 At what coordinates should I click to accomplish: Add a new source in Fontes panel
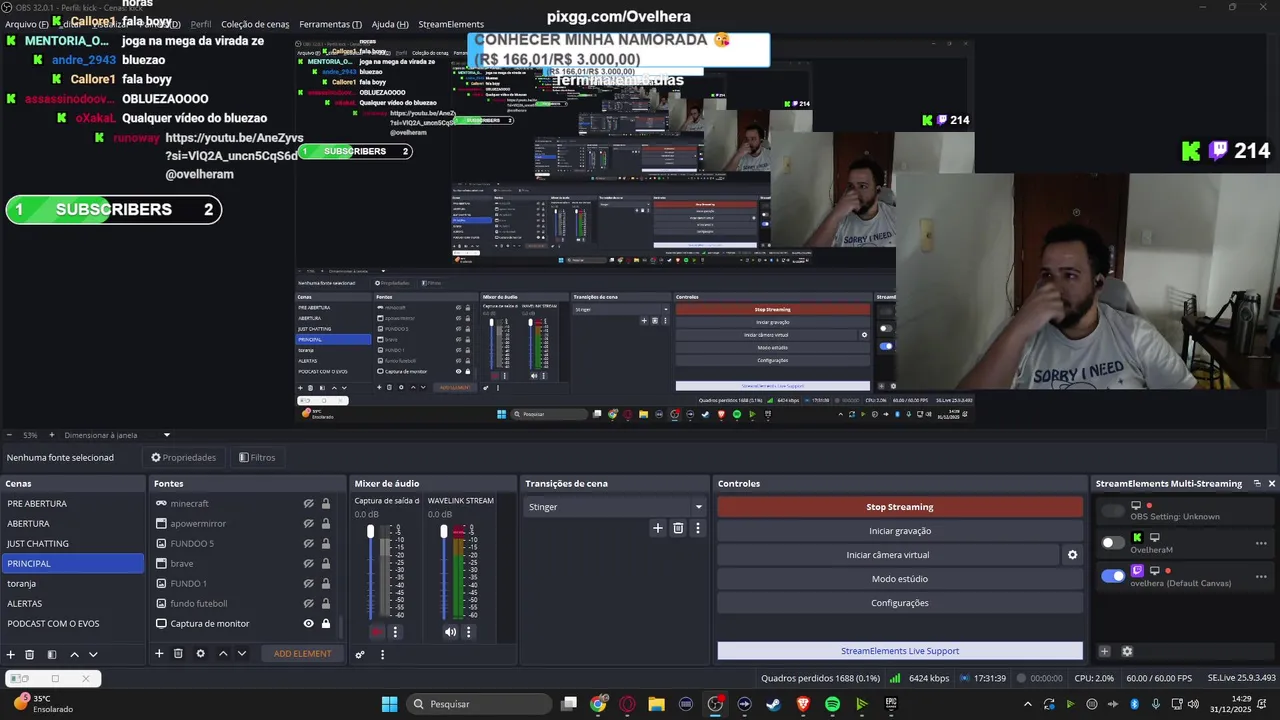[159, 653]
